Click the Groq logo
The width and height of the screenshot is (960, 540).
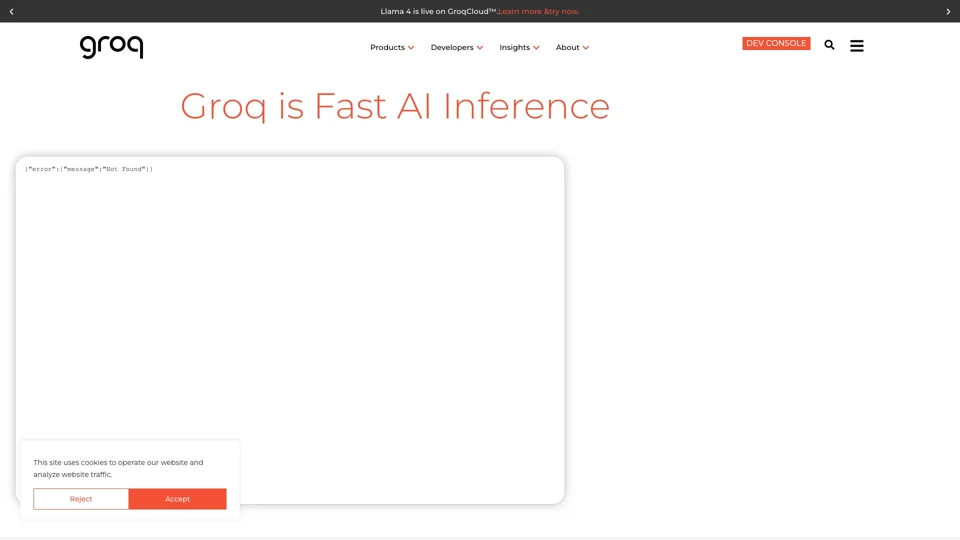(111, 47)
